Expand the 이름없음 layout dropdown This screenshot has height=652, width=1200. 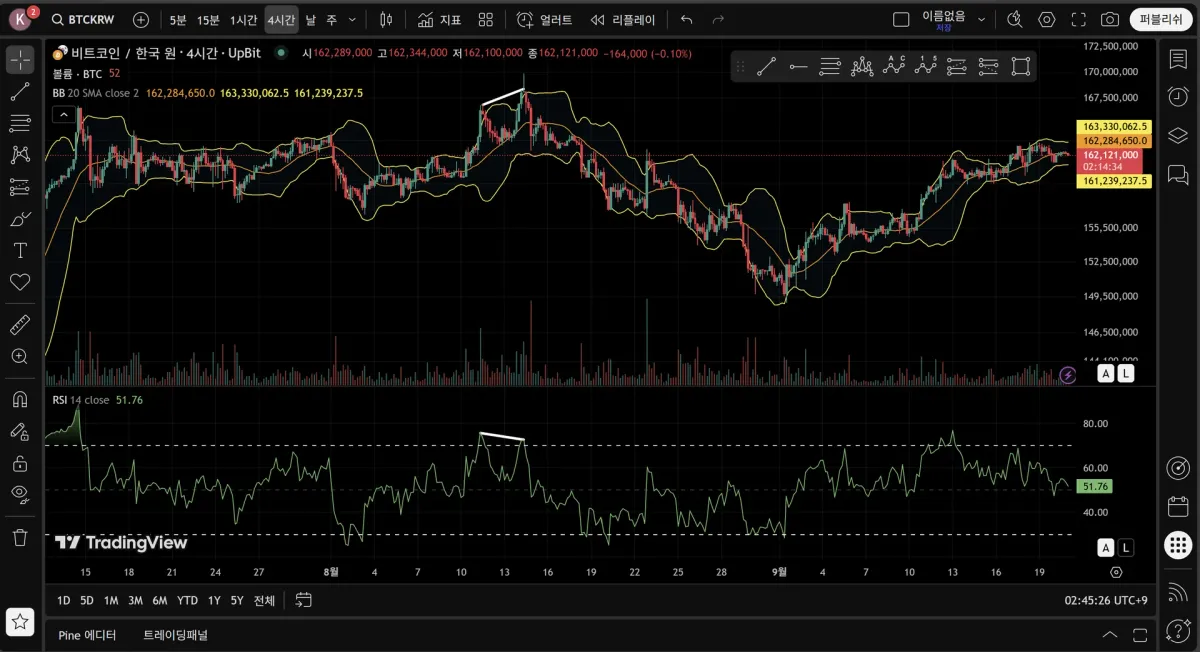pyautogui.click(x=981, y=20)
